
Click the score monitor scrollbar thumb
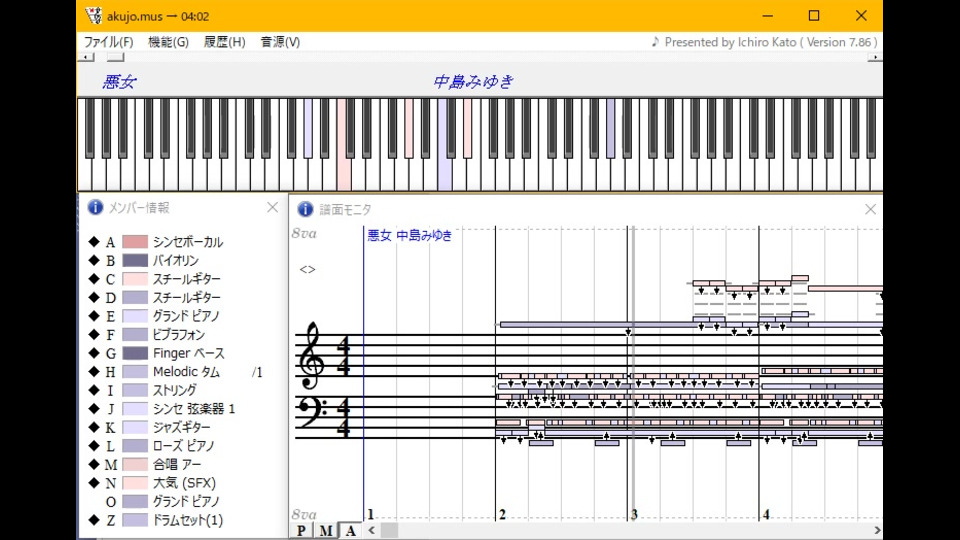(x=389, y=530)
